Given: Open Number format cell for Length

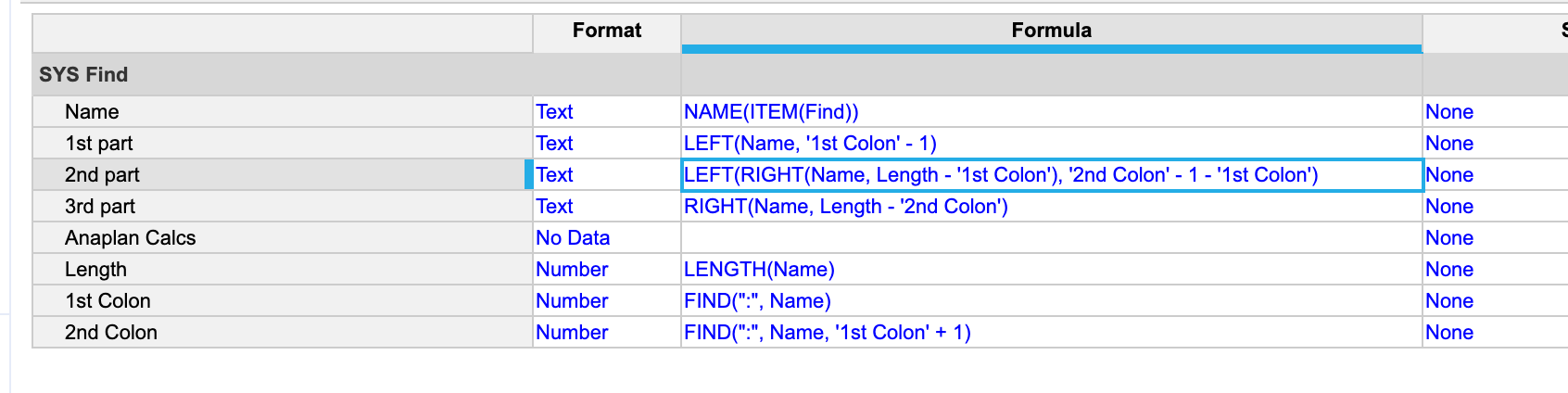Looking at the screenshot, I should point(607,269).
